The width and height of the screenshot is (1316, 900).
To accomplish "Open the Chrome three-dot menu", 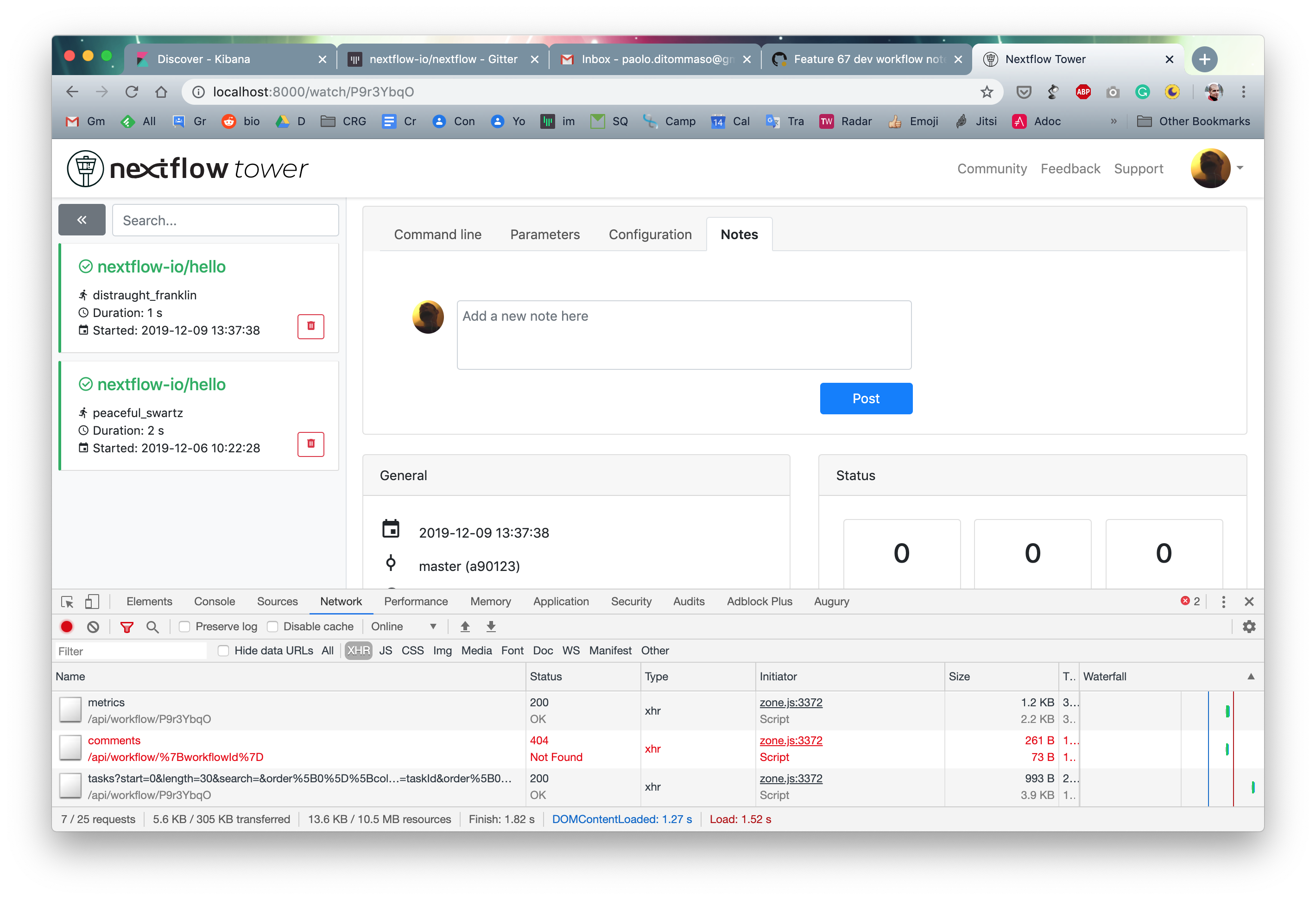I will click(x=1244, y=92).
